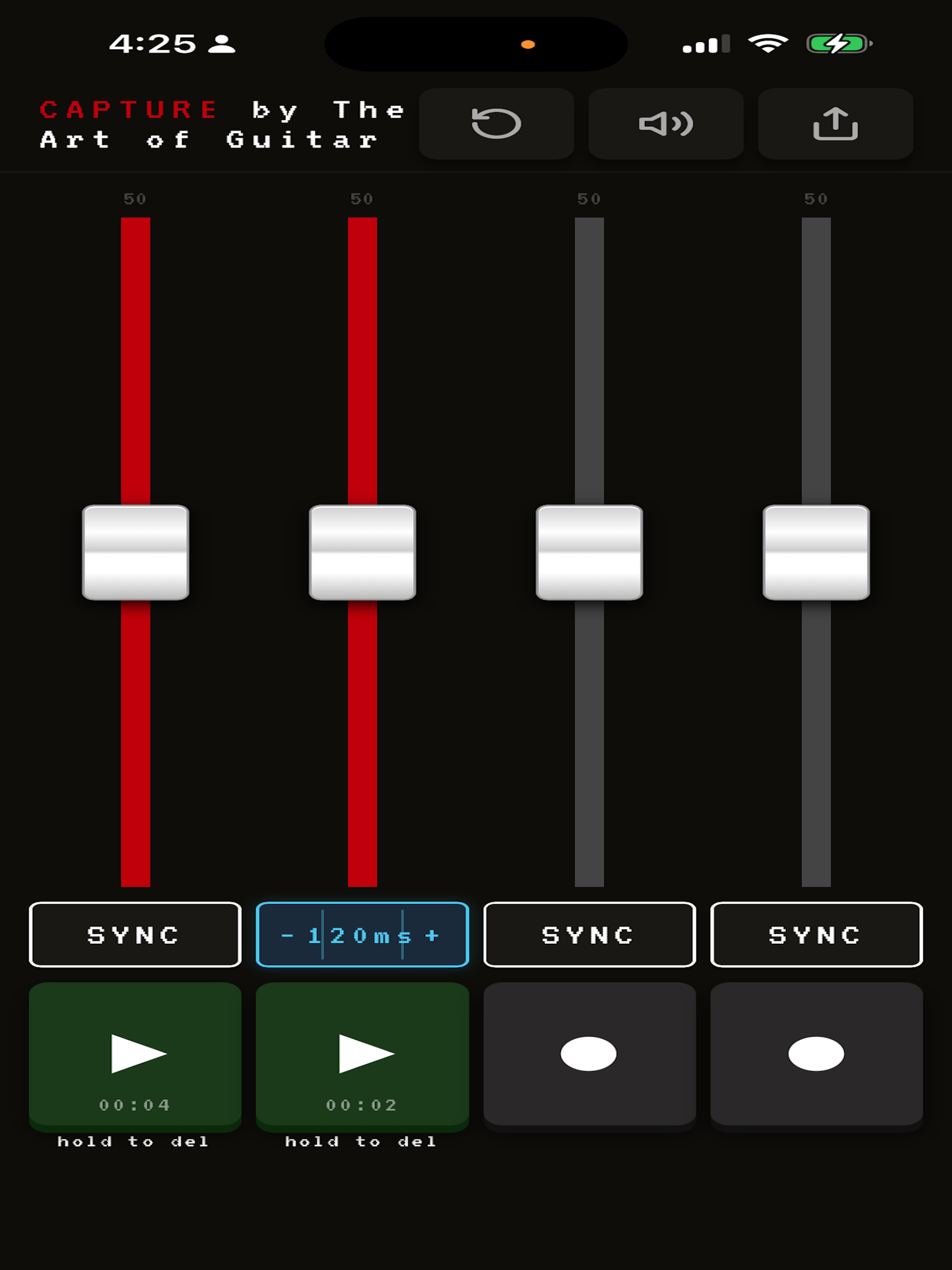Tap the CAPTURE app title
Image resolution: width=952 pixels, height=1270 pixels.
(x=129, y=110)
